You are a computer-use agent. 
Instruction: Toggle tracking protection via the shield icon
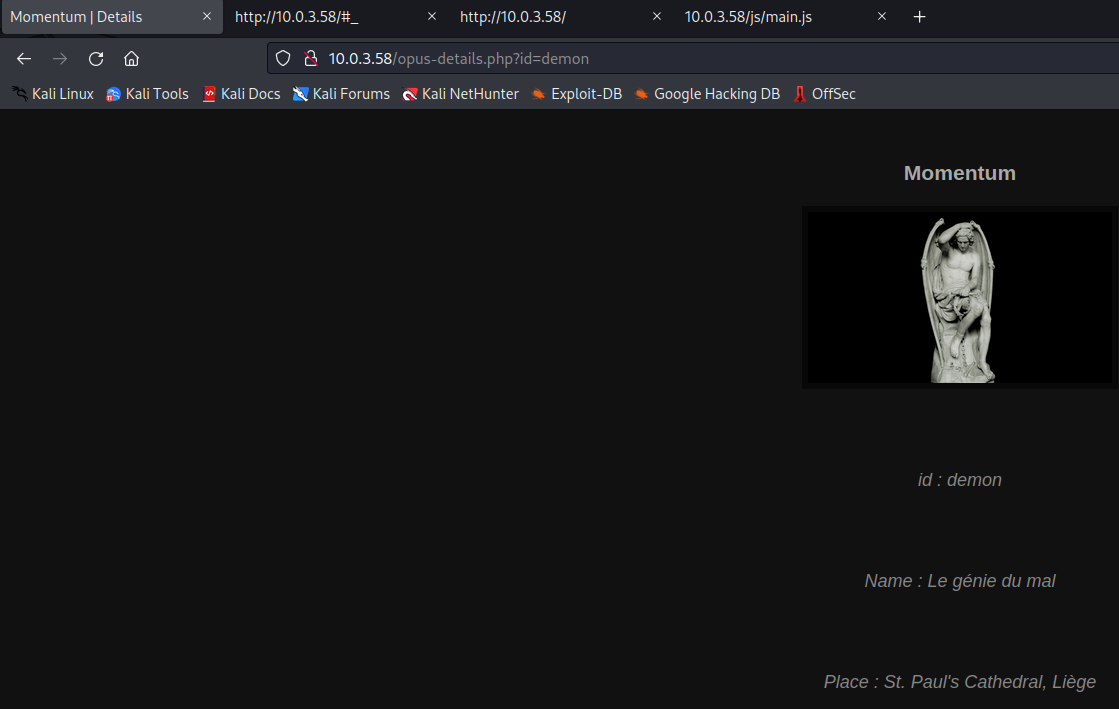click(x=283, y=58)
